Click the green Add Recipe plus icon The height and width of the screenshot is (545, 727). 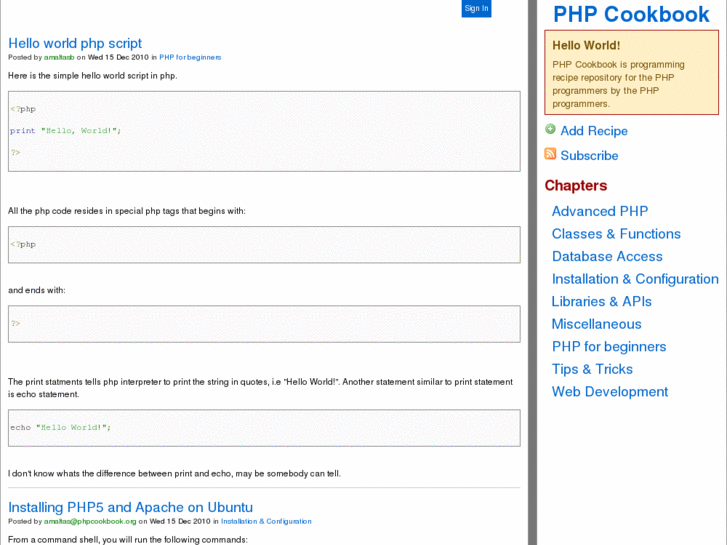pyautogui.click(x=550, y=130)
